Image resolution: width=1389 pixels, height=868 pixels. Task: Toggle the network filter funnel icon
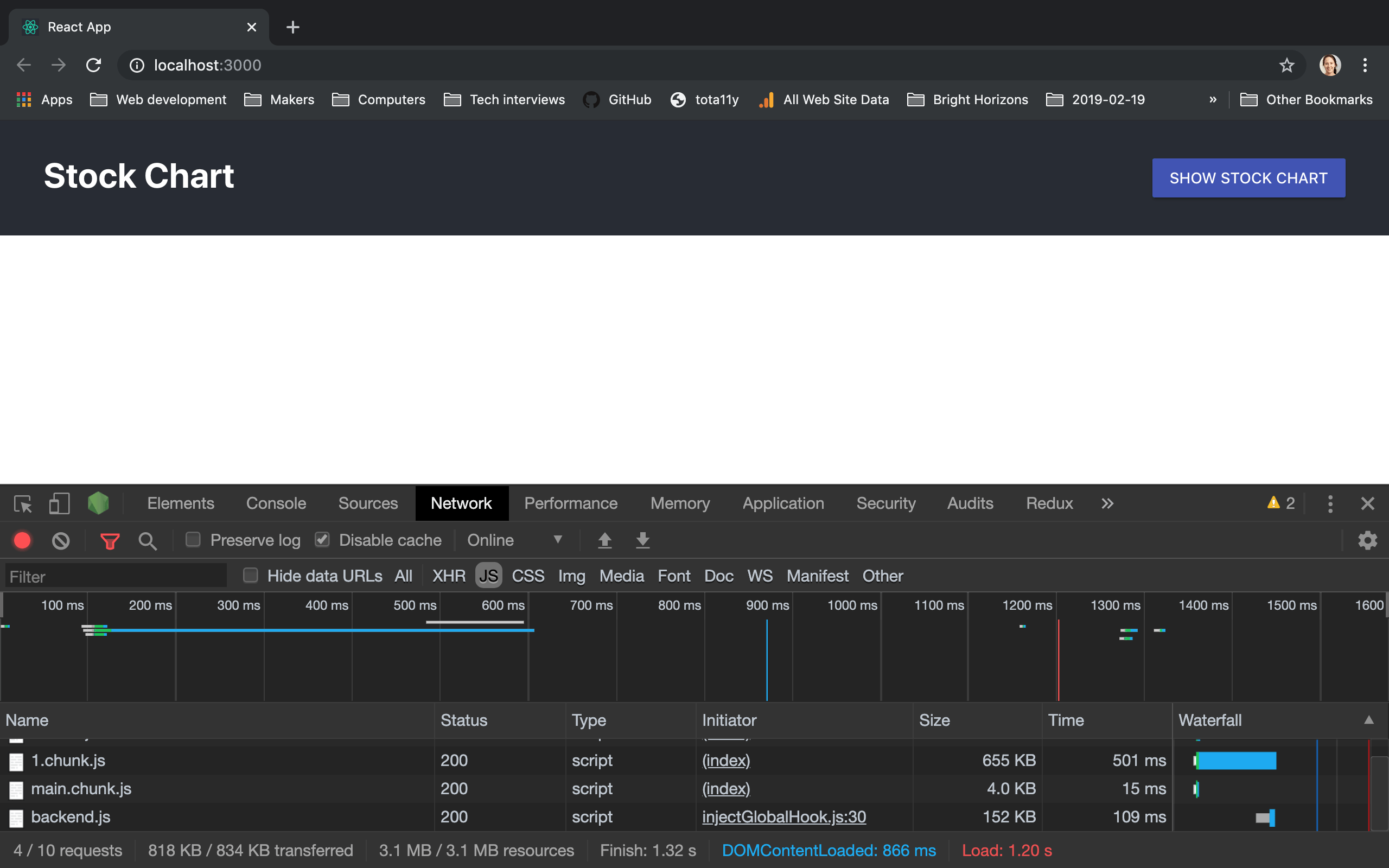(110, 541)
